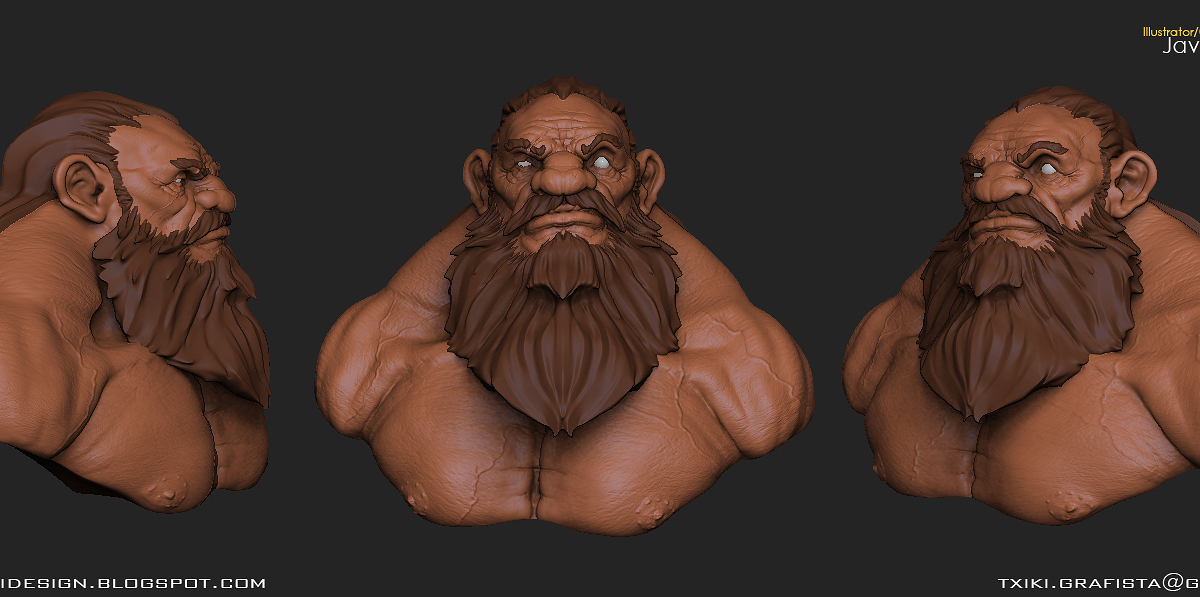Viewport: 1200px width, 597px height.
Task: Select the left side-profile dwarf bust
Action: coord(134,302)
